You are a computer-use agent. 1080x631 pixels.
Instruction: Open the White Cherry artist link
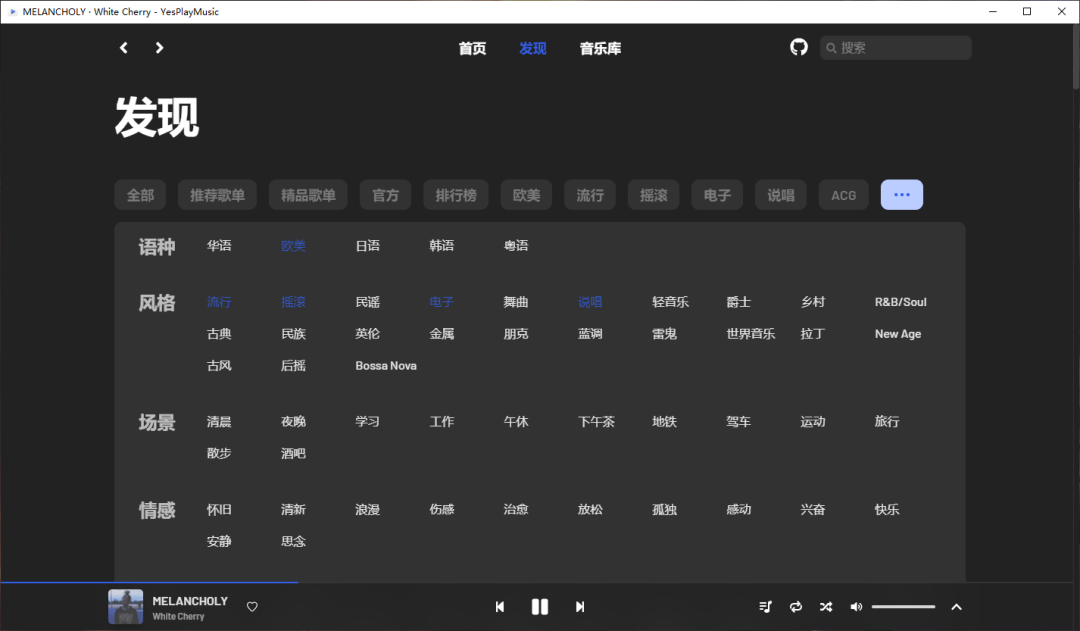coord(178,617)
